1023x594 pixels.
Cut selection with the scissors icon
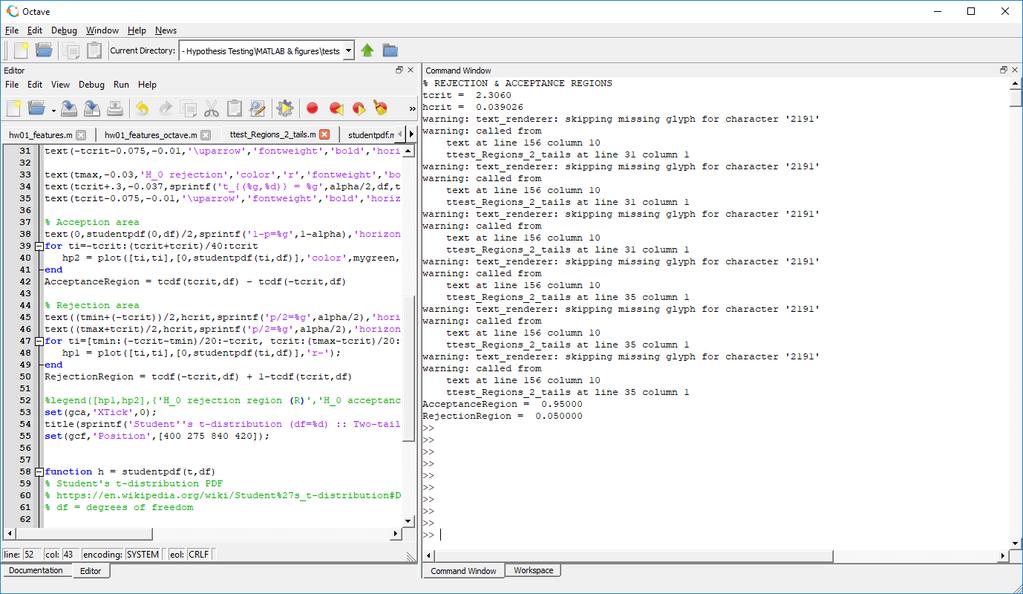tap(211, 108)
